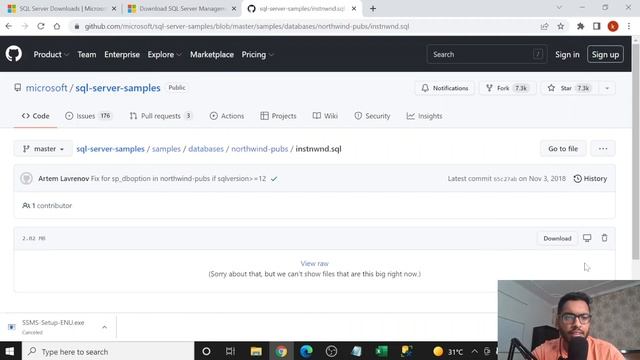Open the northwind-pubs folder breadcrumb
Screen dimensions: 640x360
click(260, 149)
